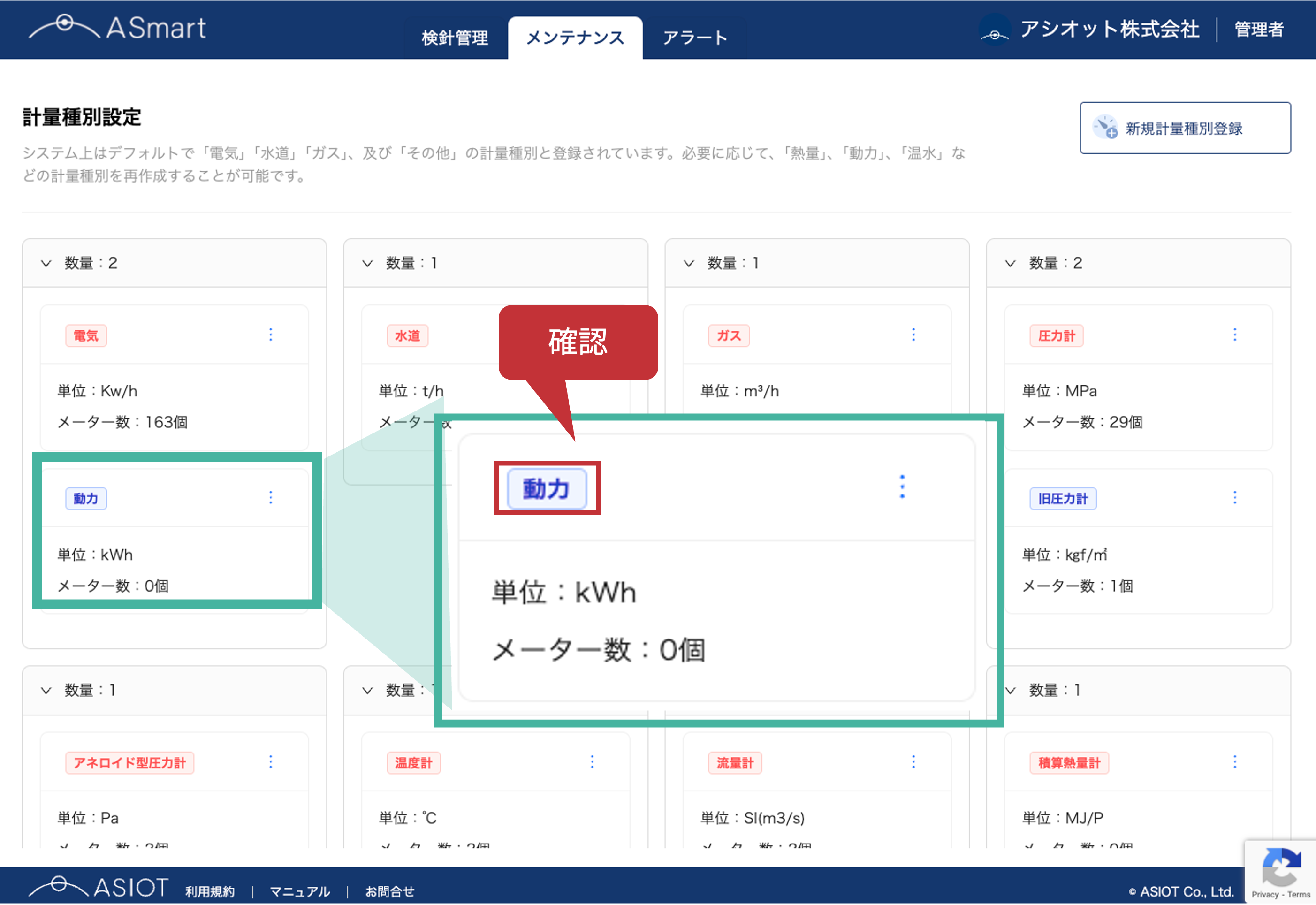Viewport: 1316px width, 905px height.
Task: Click the 旧圧力計 type tag
Action: pyautogui.click(x=1063, y=499)
